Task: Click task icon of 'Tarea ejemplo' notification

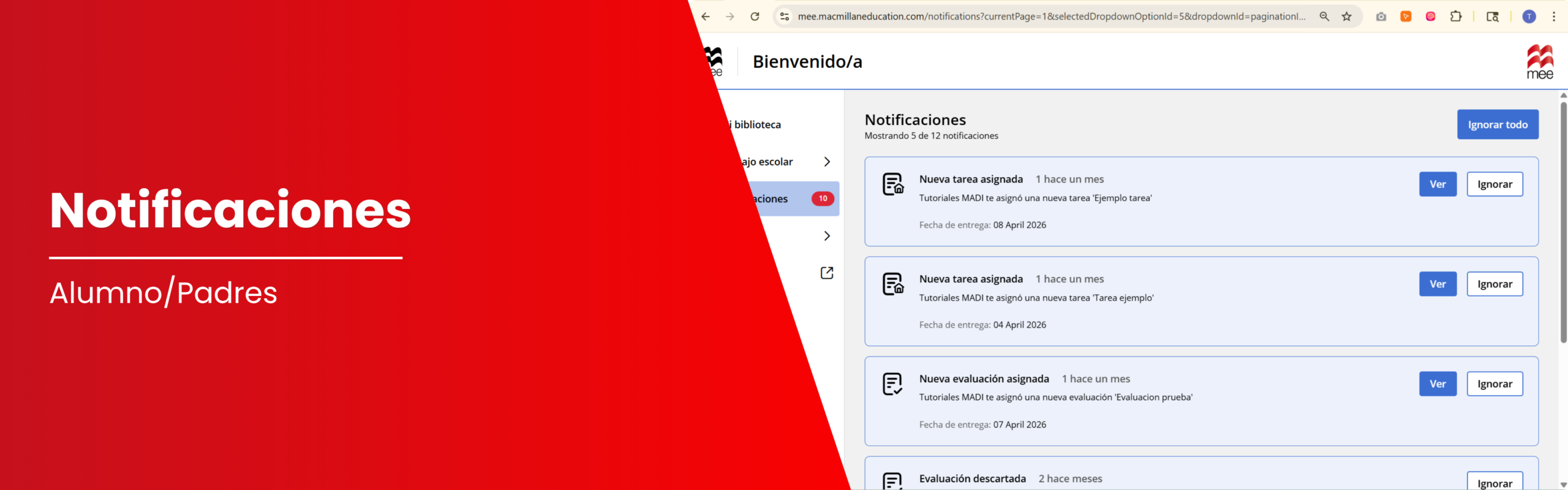Action: tap(893, 284)
